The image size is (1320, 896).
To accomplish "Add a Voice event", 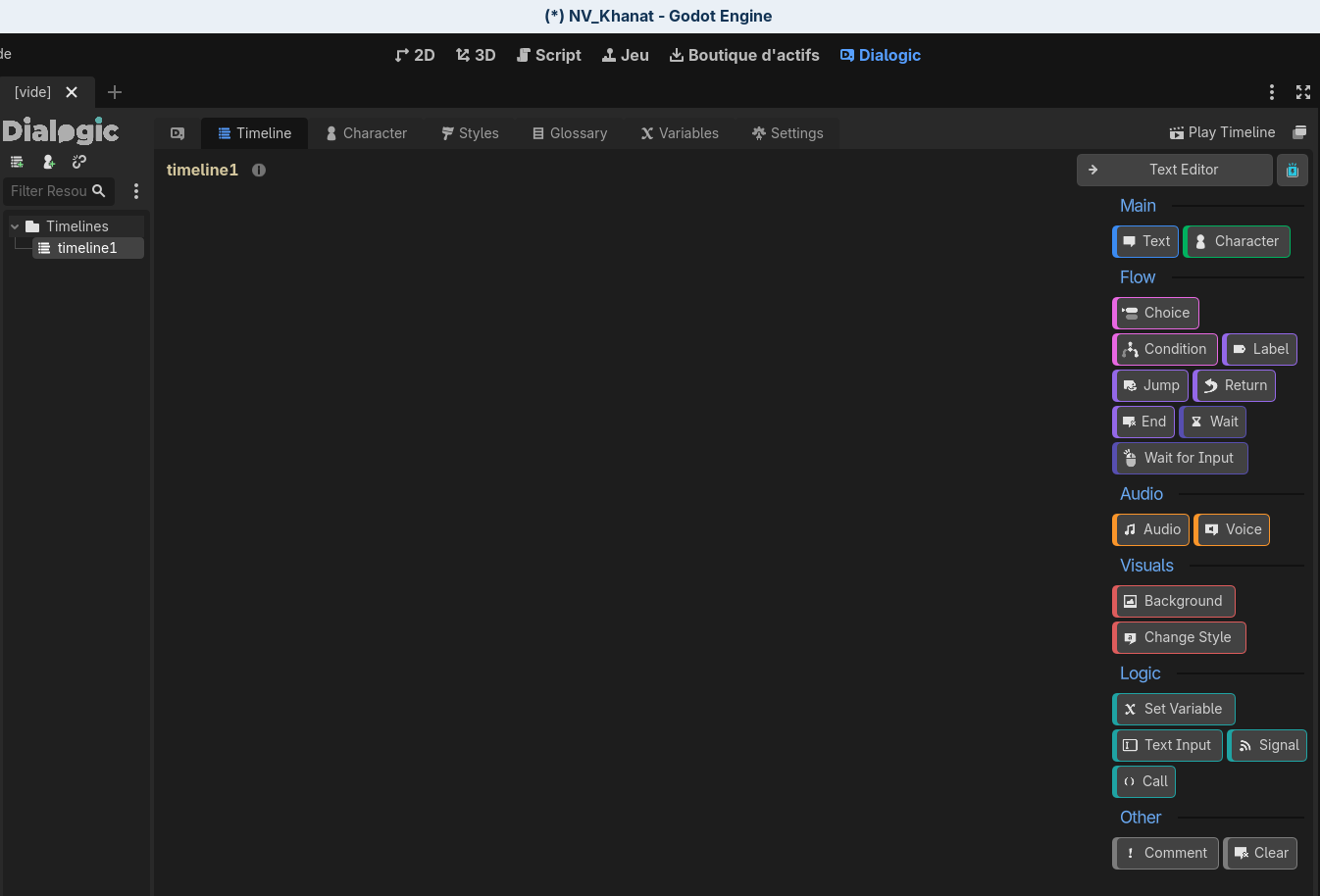I will click(x=1232, y=529).
